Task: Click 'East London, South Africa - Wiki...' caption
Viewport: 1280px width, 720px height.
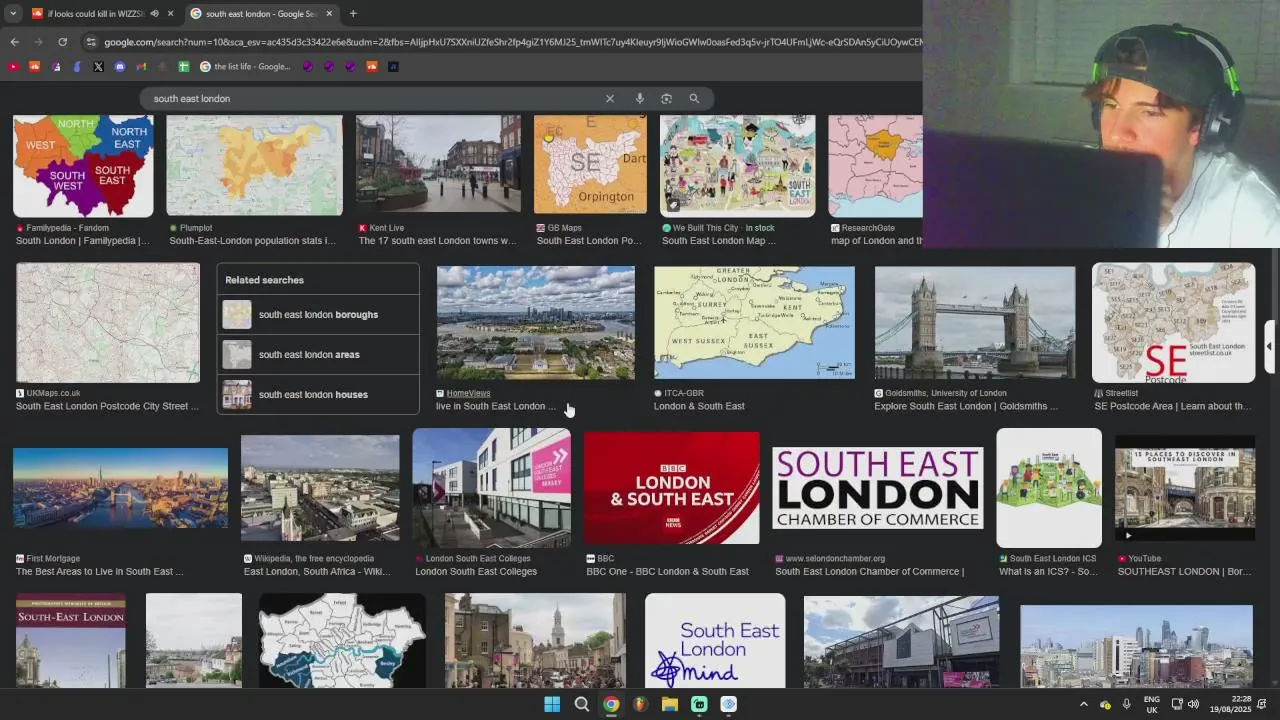Action: coord(317,572)
